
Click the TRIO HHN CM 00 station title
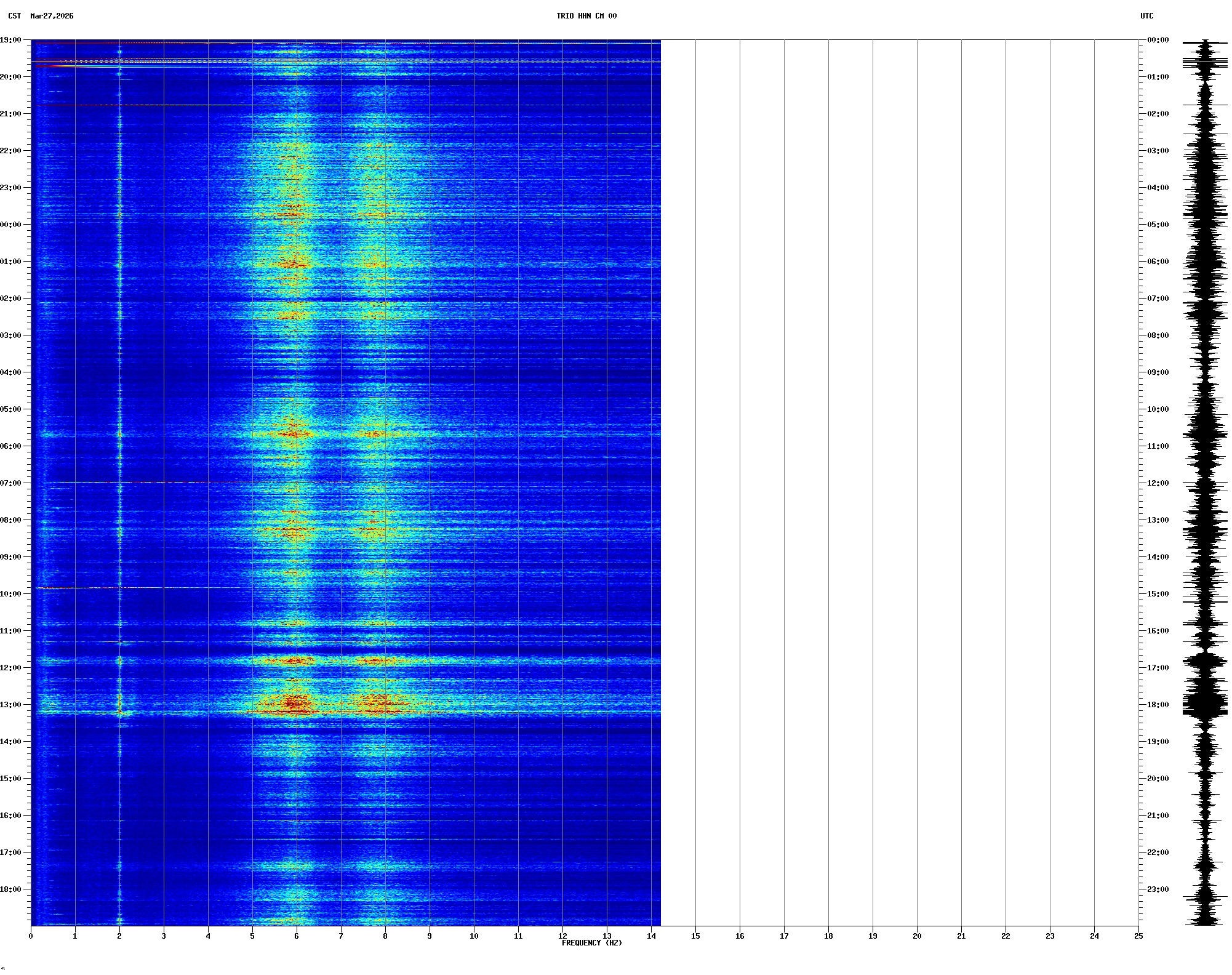point(586,16)
